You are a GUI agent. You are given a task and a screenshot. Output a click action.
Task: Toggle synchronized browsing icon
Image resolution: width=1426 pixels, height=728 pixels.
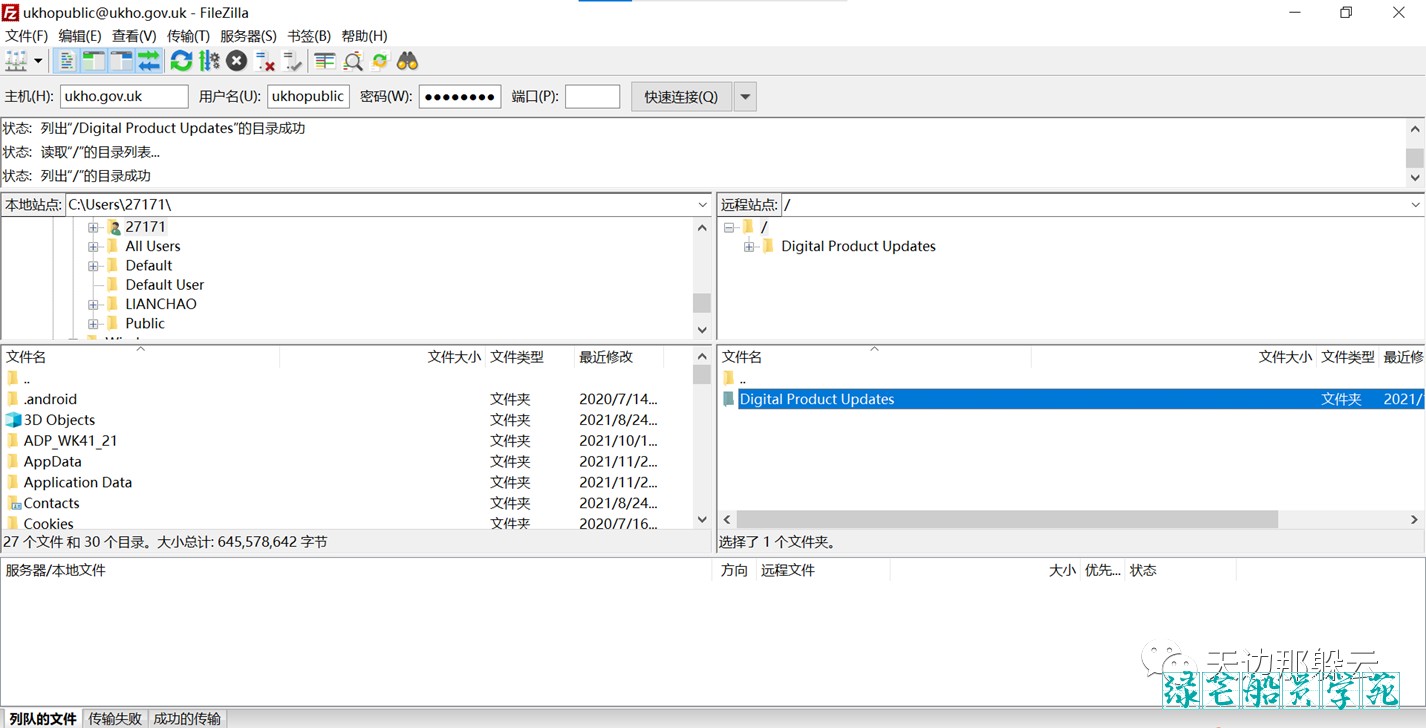(x=380, y=61)
